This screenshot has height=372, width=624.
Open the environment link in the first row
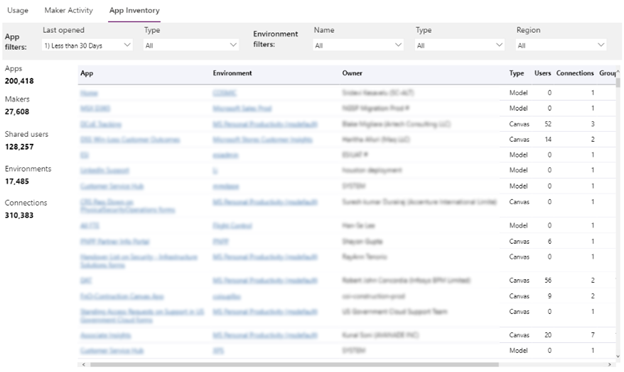click(x=224, y=93)
